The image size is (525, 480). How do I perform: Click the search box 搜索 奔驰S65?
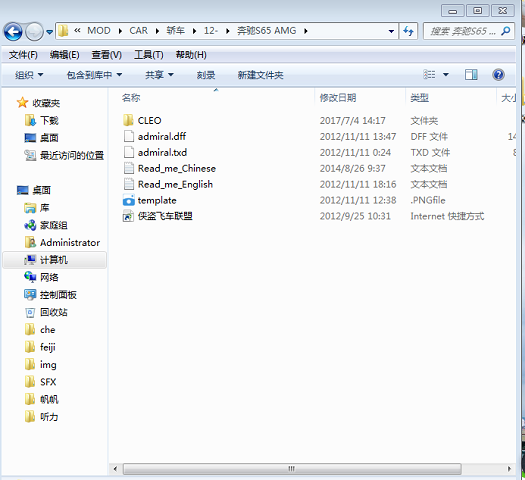pos(462,31)
